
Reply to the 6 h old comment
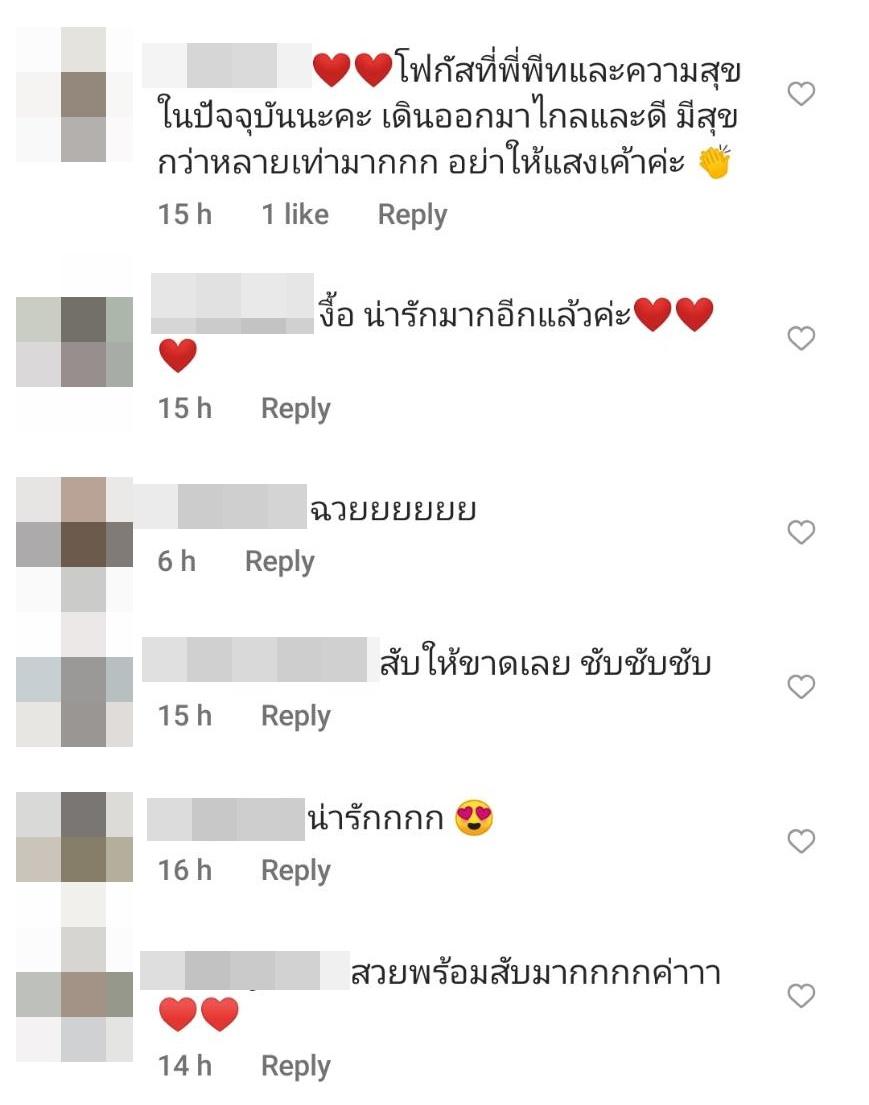point(279,562)
